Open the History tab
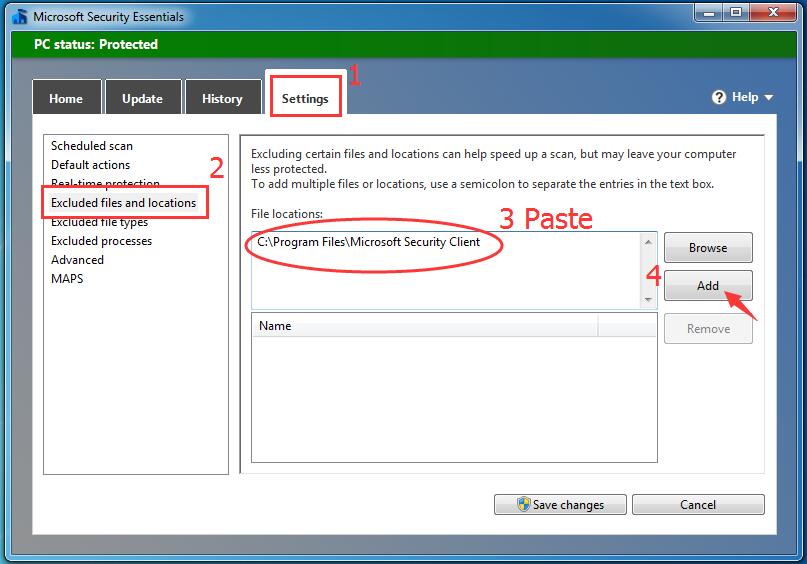807x564 pixels. click(x=222, y=98)
